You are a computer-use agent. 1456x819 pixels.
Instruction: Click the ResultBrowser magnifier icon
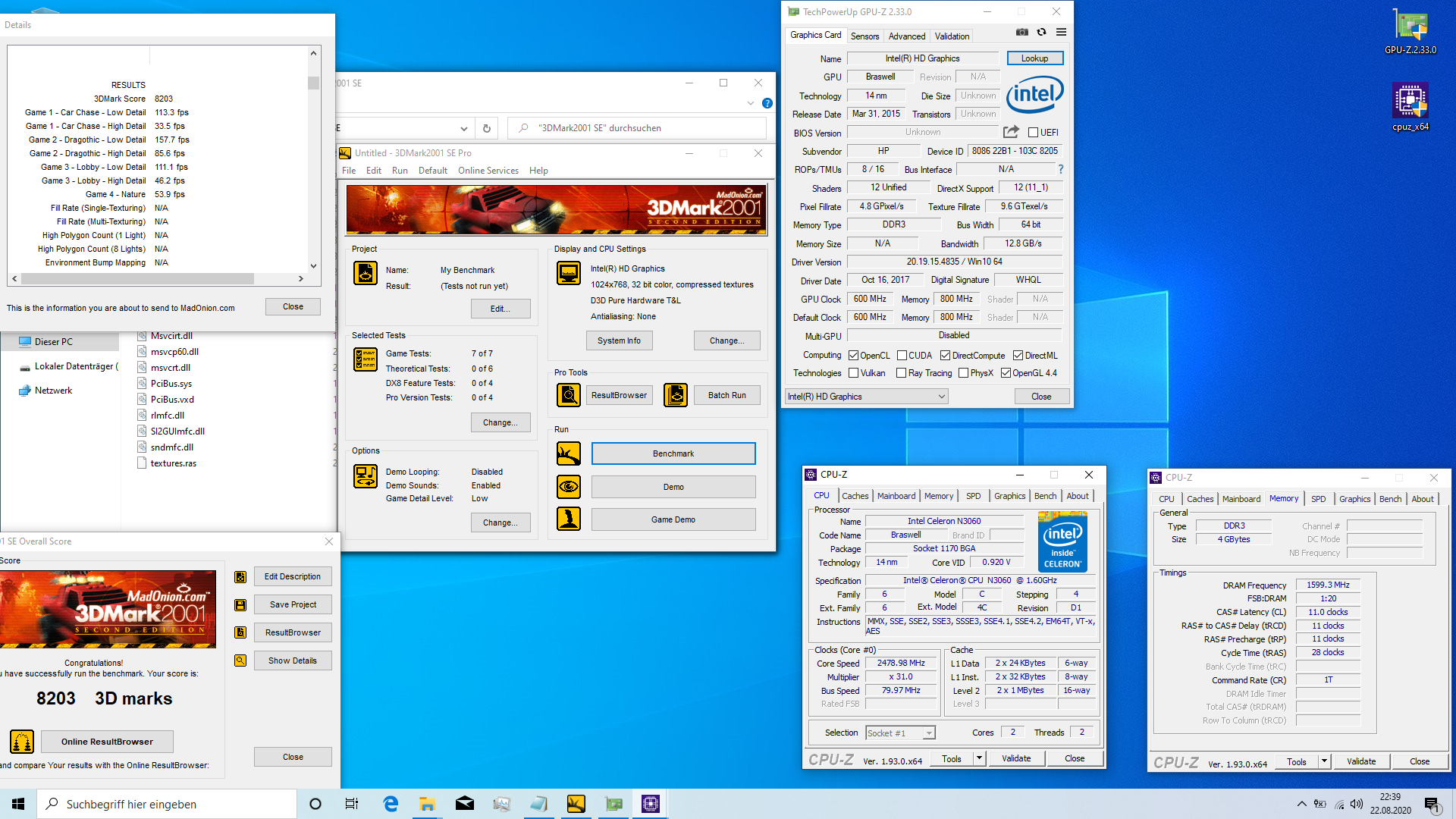(569, 395)
